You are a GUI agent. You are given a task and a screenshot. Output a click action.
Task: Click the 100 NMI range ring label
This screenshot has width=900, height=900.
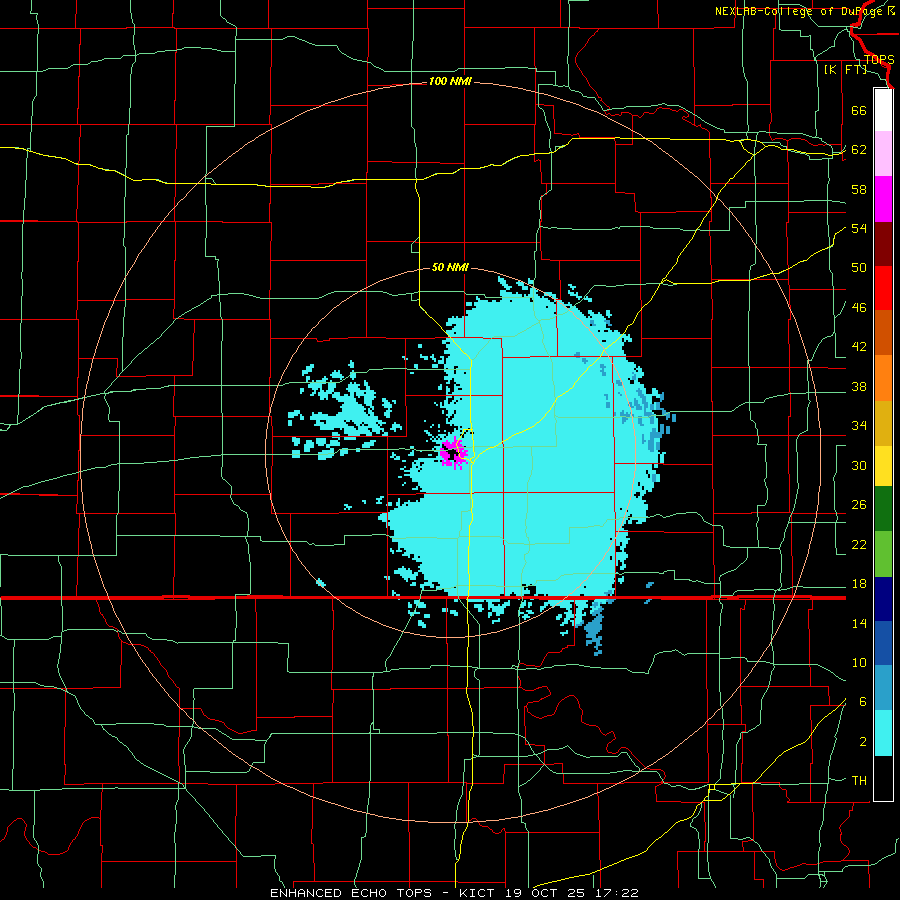[x=450, y=82]
